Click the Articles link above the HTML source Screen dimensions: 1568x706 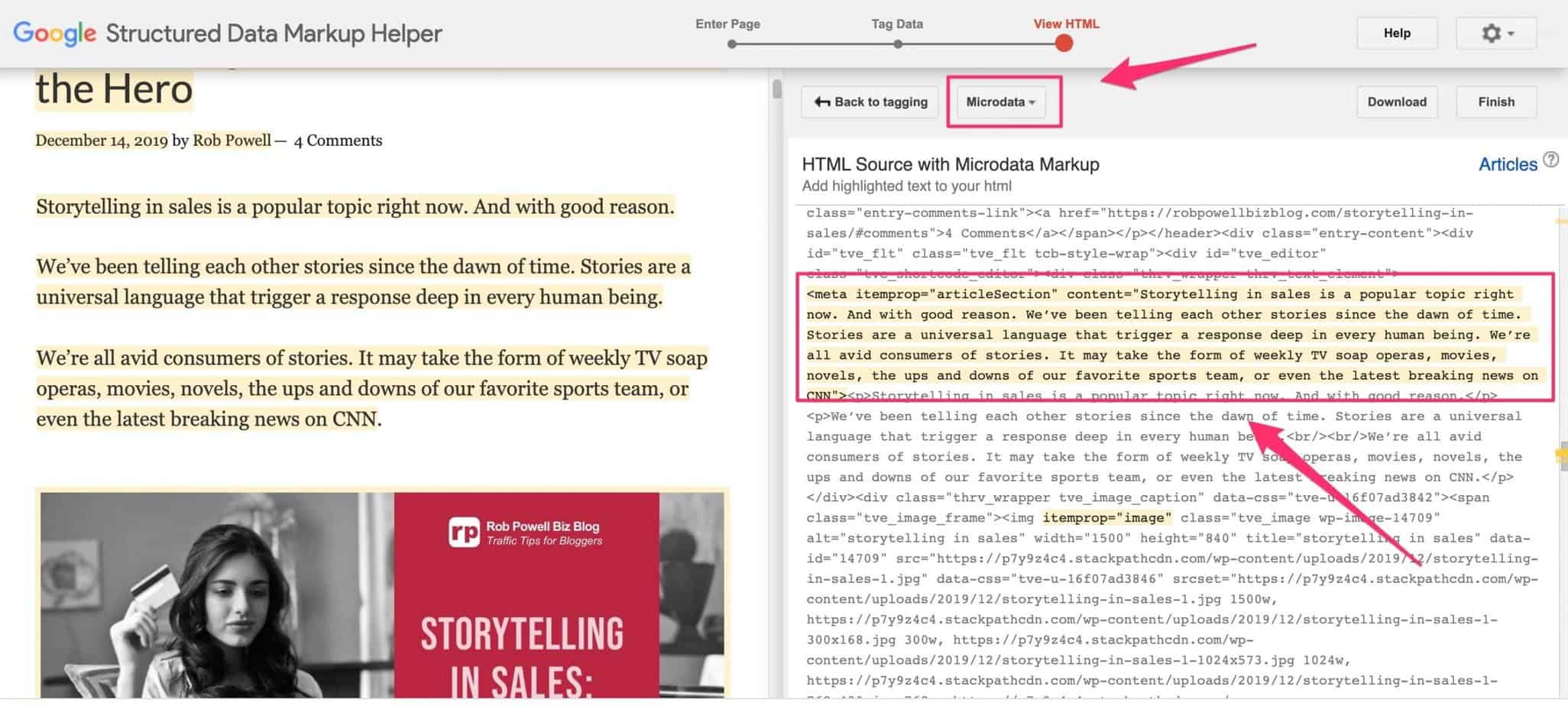pyautogui.click(x=1507, y=164)
